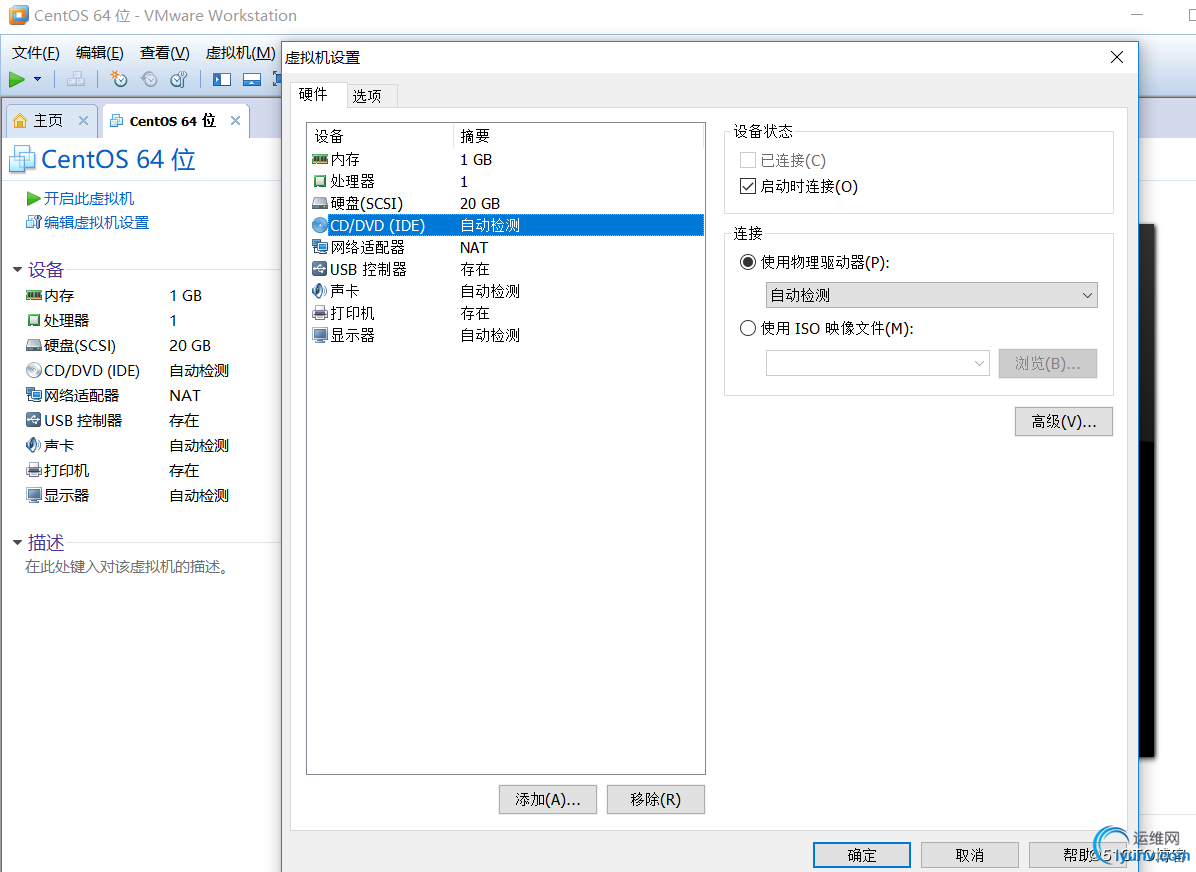Click the 摘要 column header in settings list
The width and height of the screenshot is (1196, 872).
click(x=579, y=136)
